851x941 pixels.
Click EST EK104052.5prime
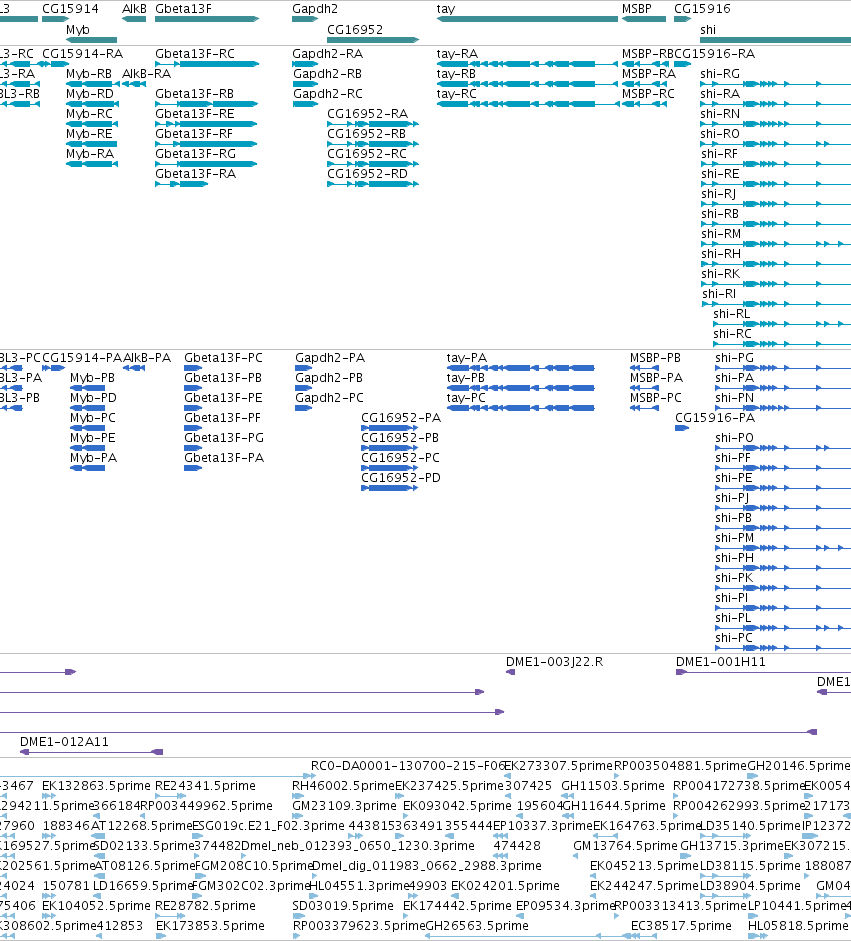tap(96, 906)
